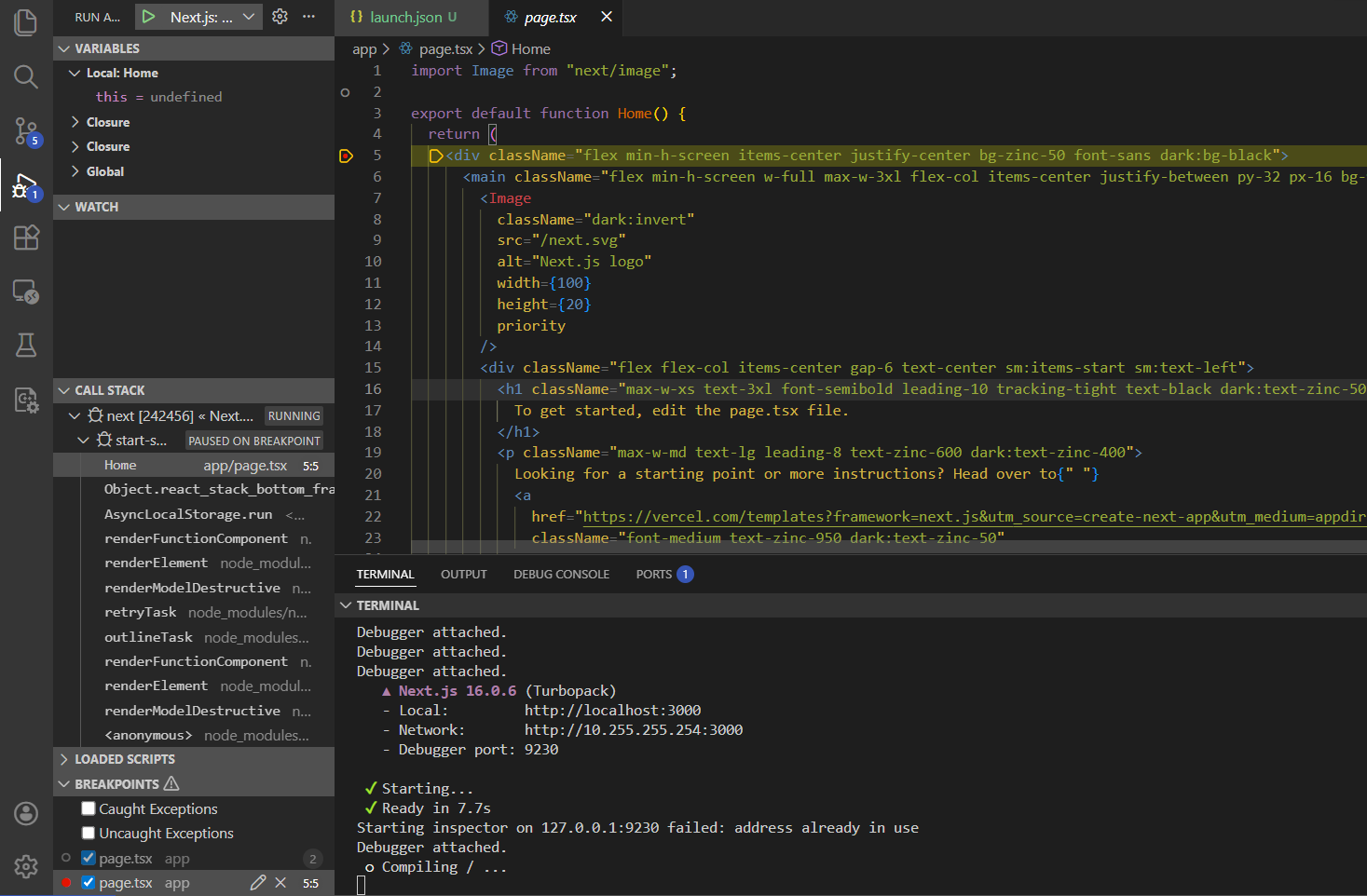
Task: Open the Testing flask icon
Action: click(26, 346)
